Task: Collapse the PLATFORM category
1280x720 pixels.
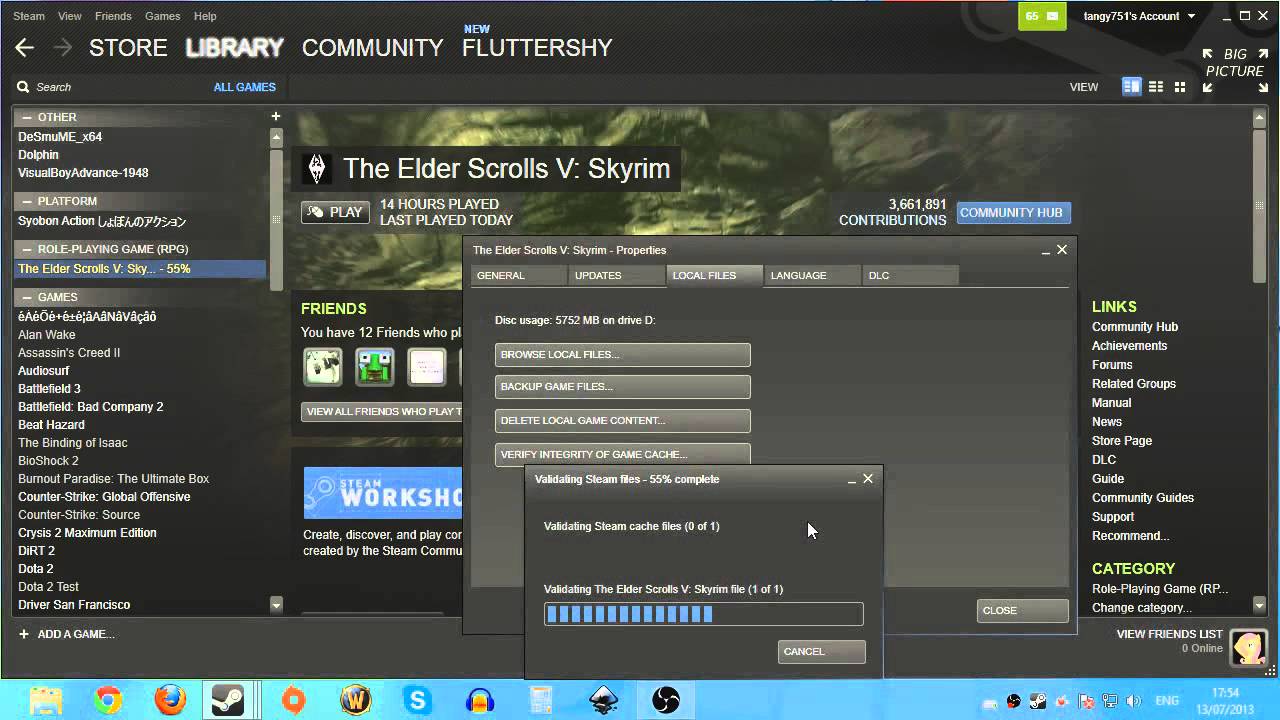Action: [x=27, y=201]
